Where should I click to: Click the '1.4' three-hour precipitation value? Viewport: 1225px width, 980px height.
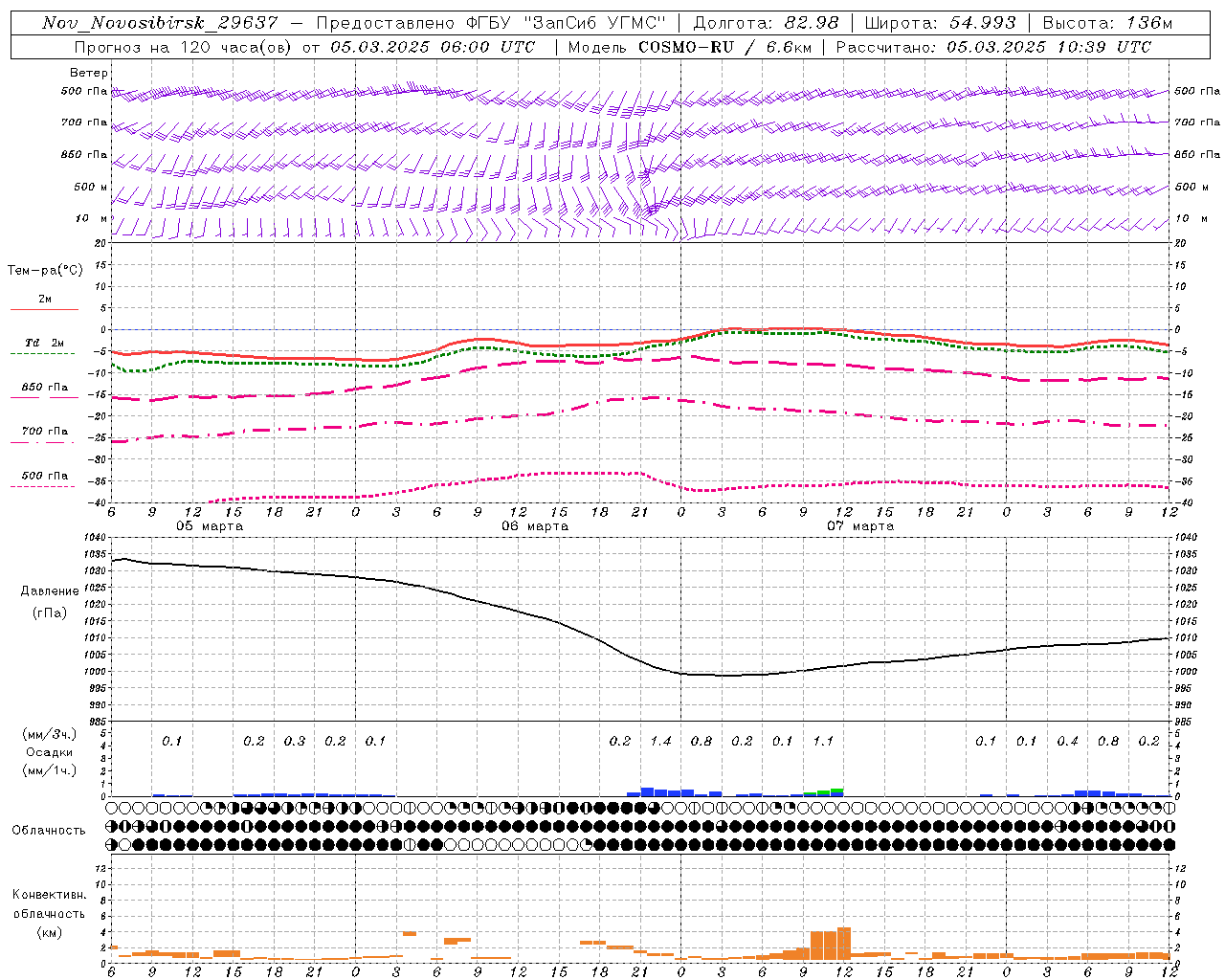click(660, 741)
